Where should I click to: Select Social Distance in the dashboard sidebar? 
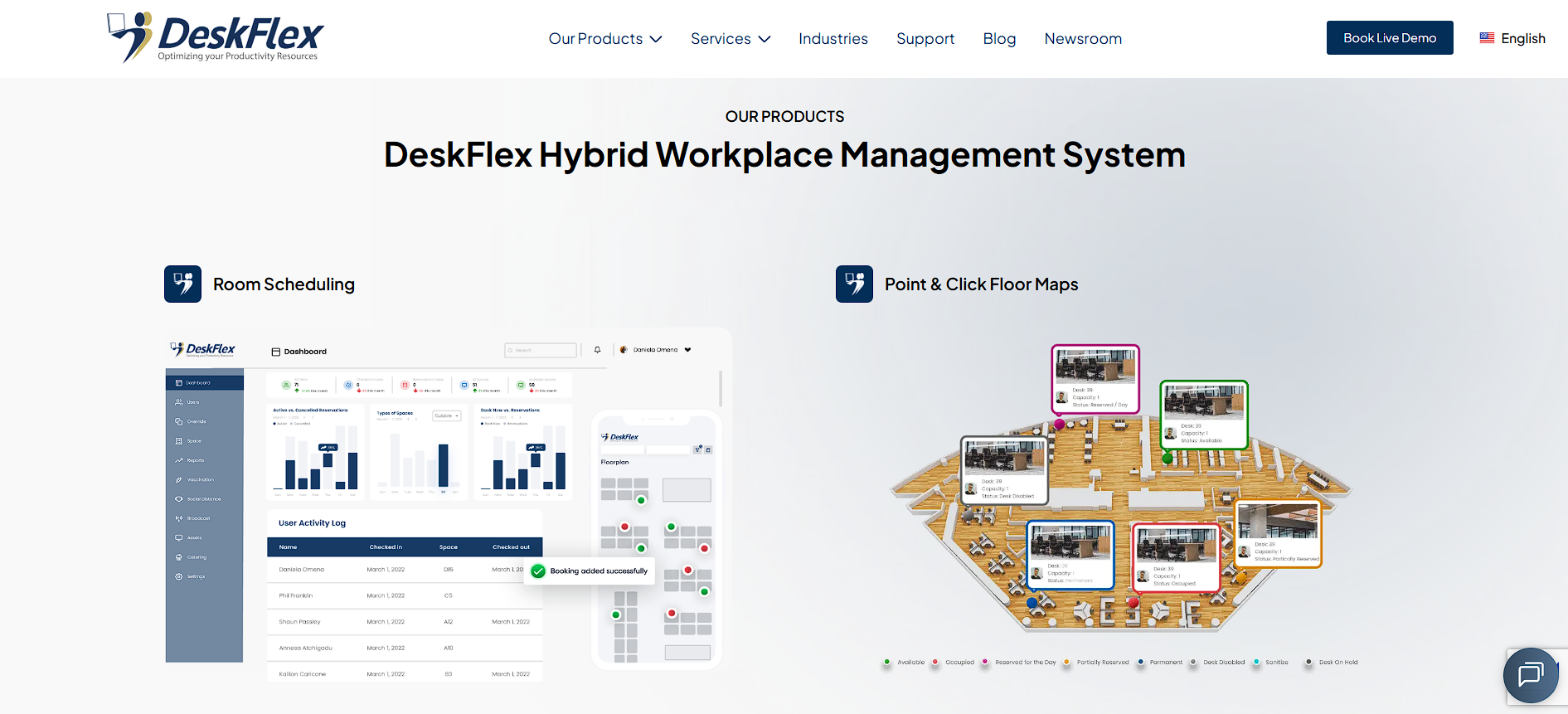pos(198,499)
